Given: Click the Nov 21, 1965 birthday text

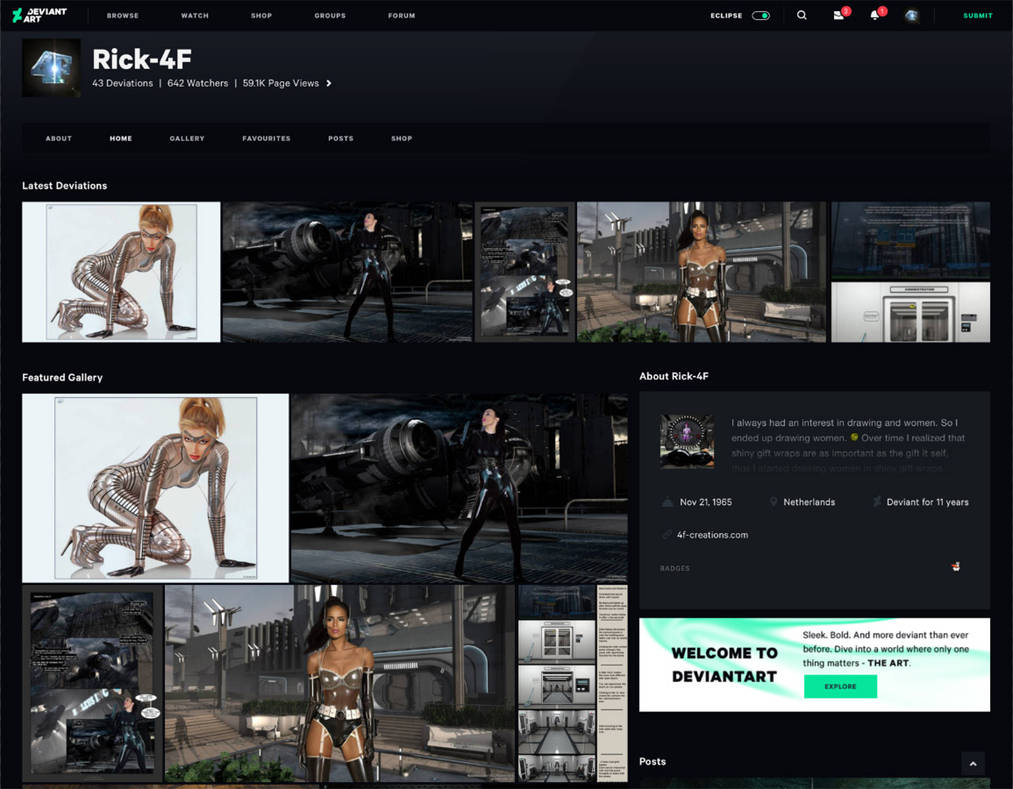Looking at the screenshot, I should point(705,502).
